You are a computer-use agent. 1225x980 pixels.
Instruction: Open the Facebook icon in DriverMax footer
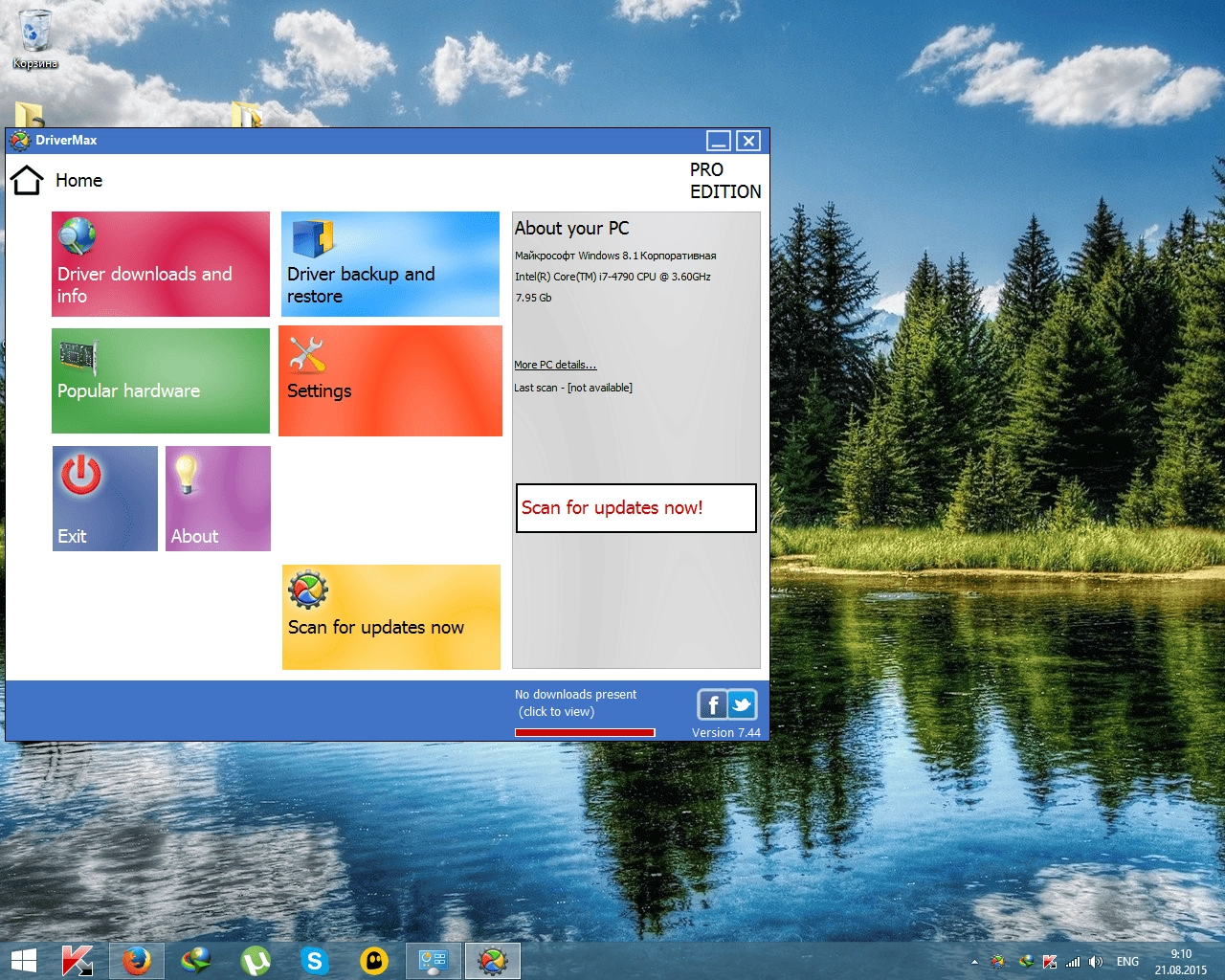(712, 705)
